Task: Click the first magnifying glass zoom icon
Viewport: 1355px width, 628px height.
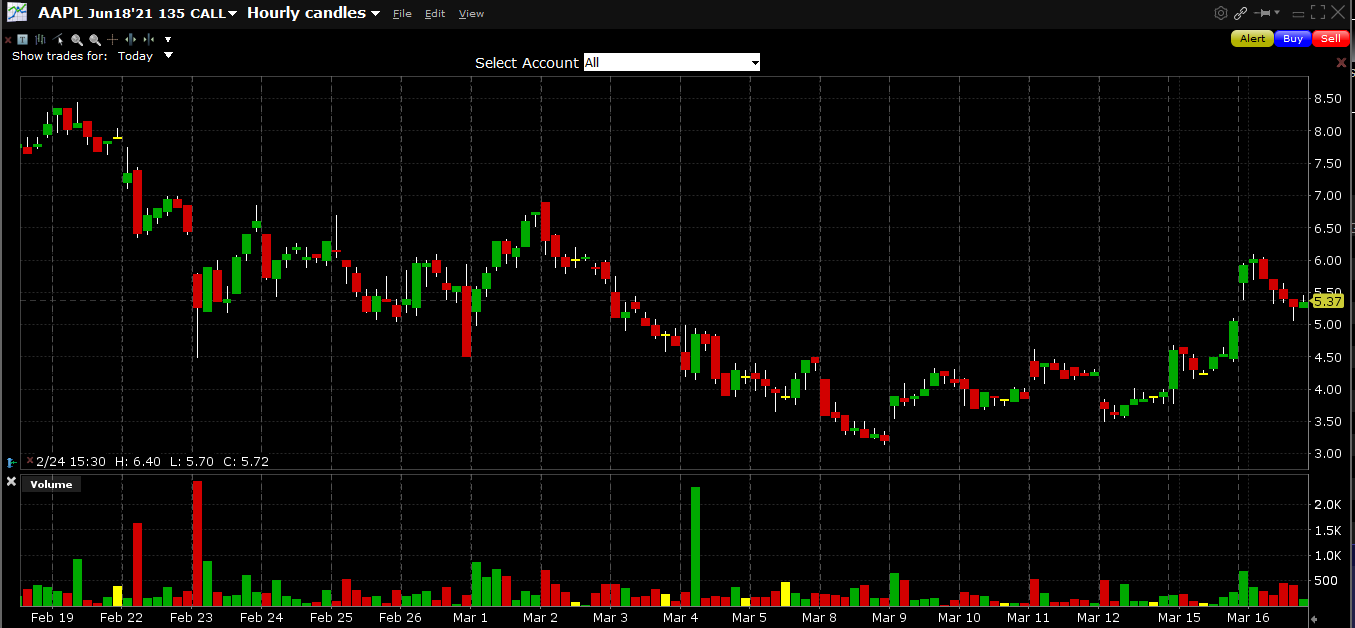Action: [x=77, y=39]
